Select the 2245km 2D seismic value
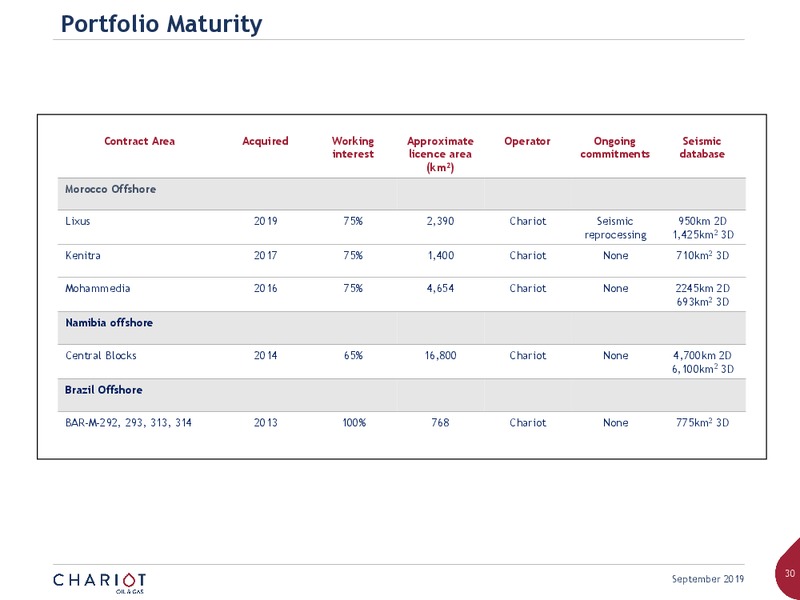800x600 pixels. pyautogui.click(x=703, y=288)
